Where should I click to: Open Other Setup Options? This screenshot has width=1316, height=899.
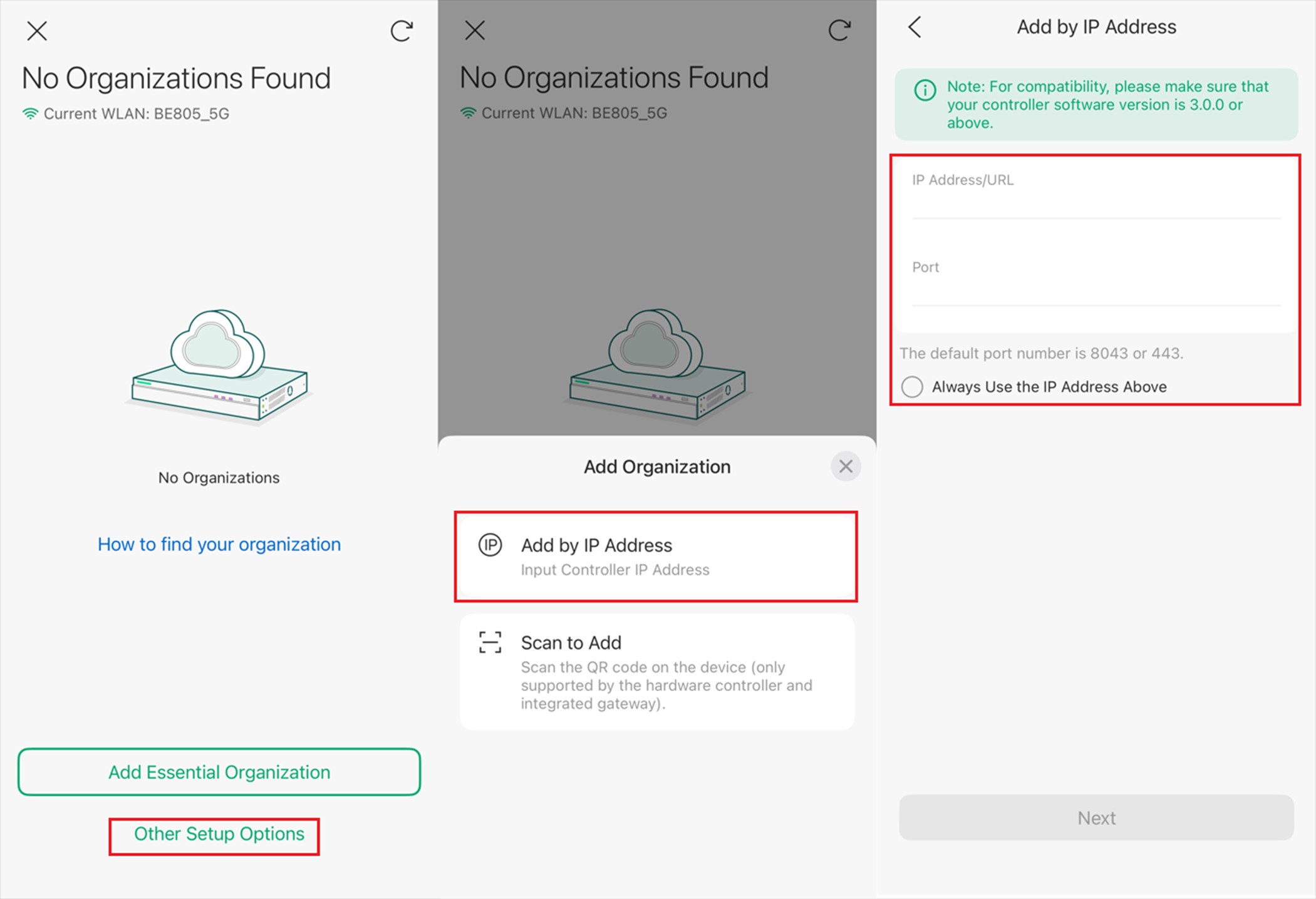point(219,834)
